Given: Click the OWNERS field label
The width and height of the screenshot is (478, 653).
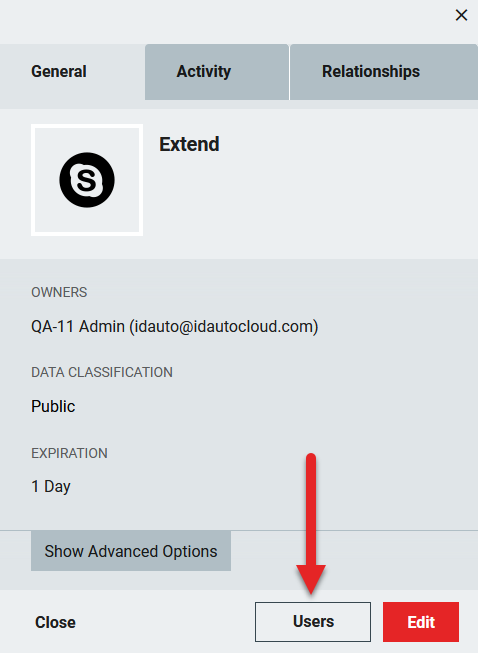Looking at the screenshot, I should pos(59,292).
